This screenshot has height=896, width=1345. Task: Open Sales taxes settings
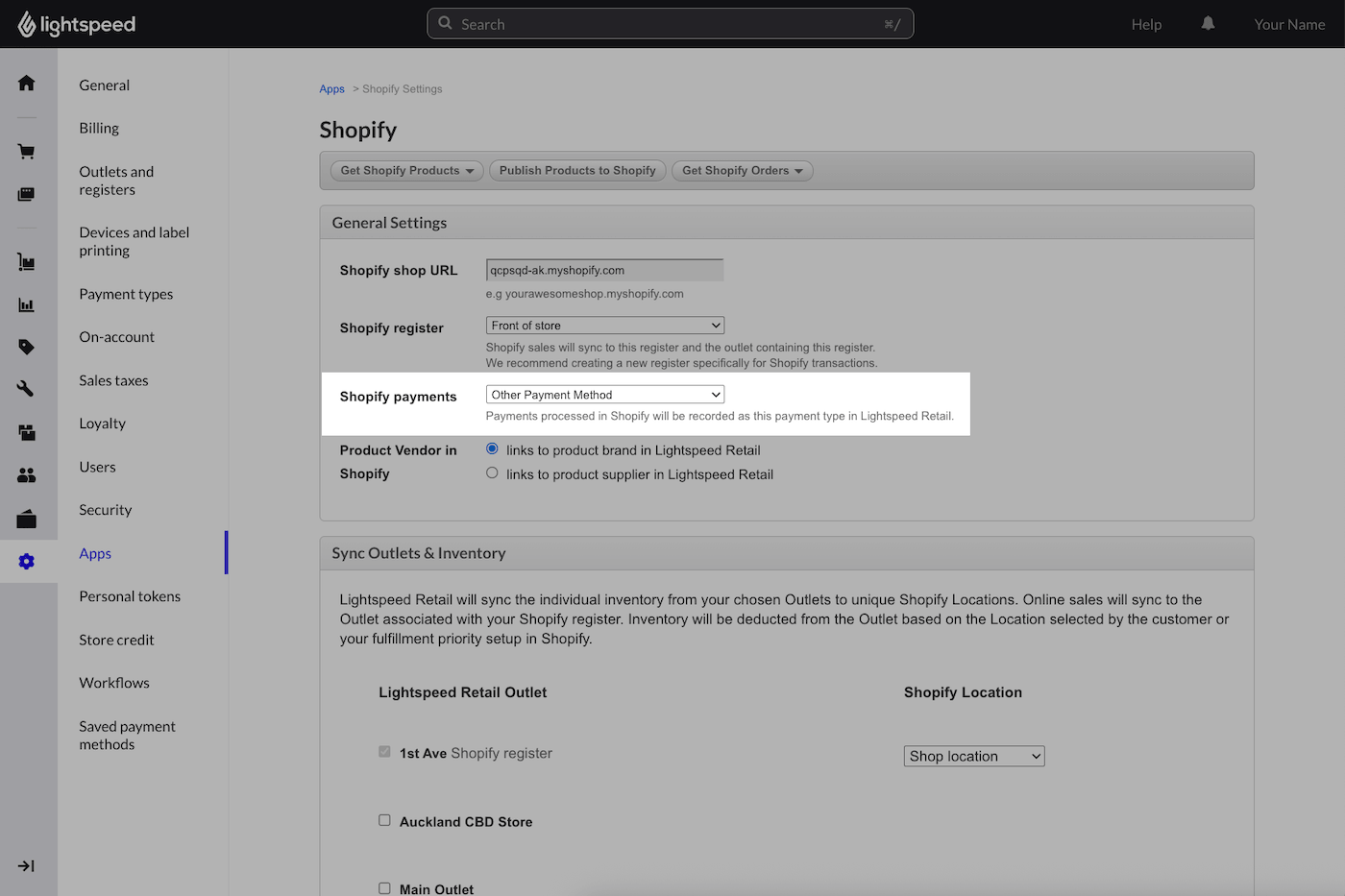113,381
